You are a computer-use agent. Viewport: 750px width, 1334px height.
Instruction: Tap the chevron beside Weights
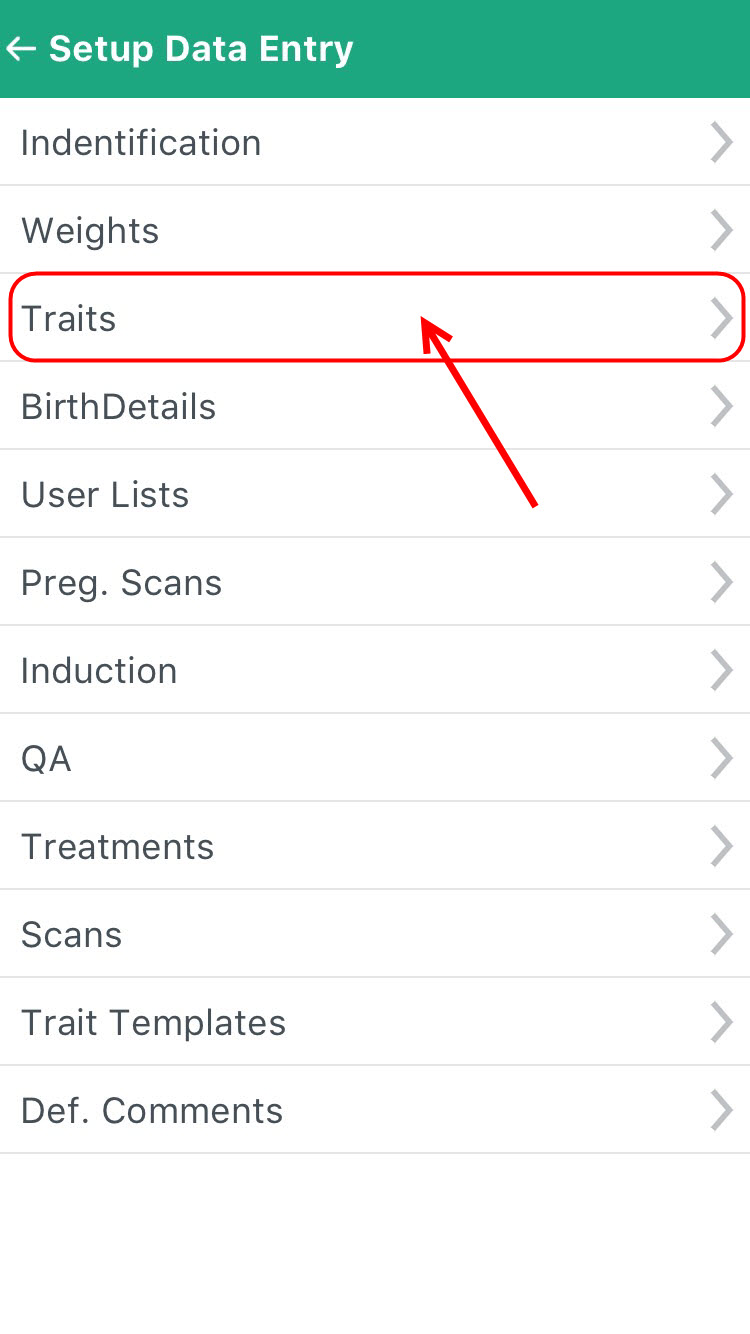click(x=722, y=230)
